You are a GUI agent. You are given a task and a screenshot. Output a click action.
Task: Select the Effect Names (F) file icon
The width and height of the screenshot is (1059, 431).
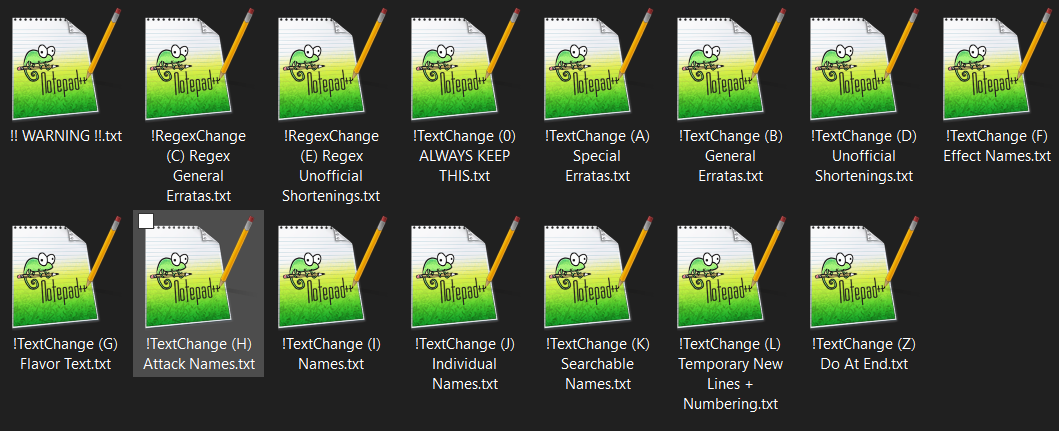(x=998, y=64)
